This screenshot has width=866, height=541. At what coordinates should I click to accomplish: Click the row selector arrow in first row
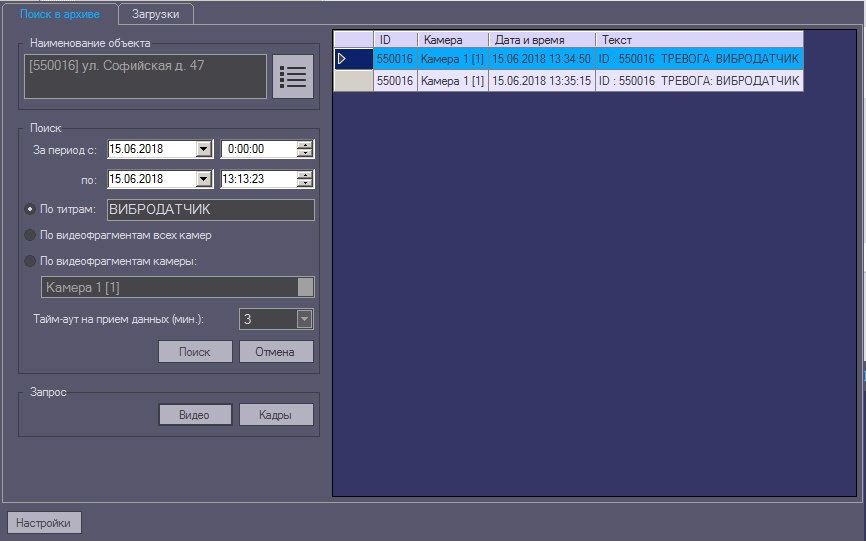pyautogui.click(x=341, y=59)
